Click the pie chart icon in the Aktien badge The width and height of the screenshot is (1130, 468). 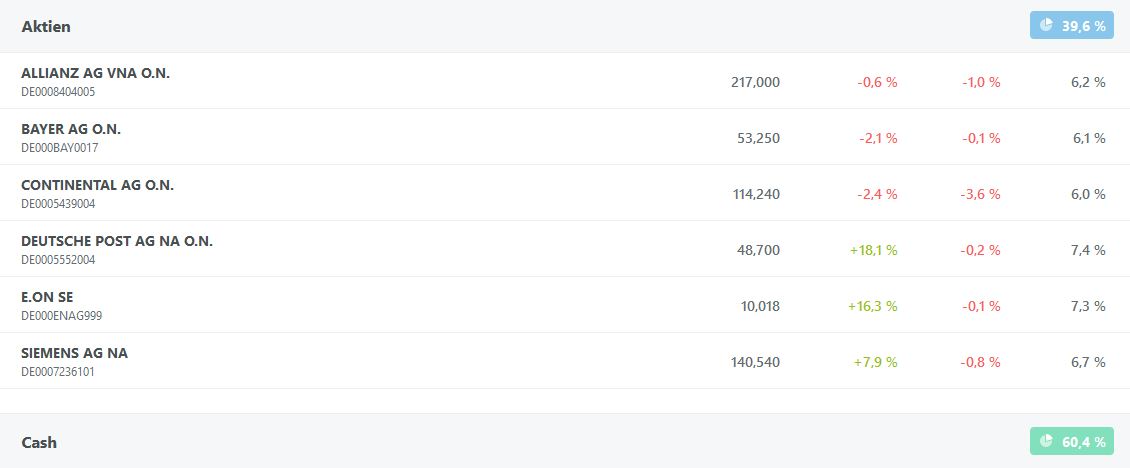click(x=1046, y=26)
